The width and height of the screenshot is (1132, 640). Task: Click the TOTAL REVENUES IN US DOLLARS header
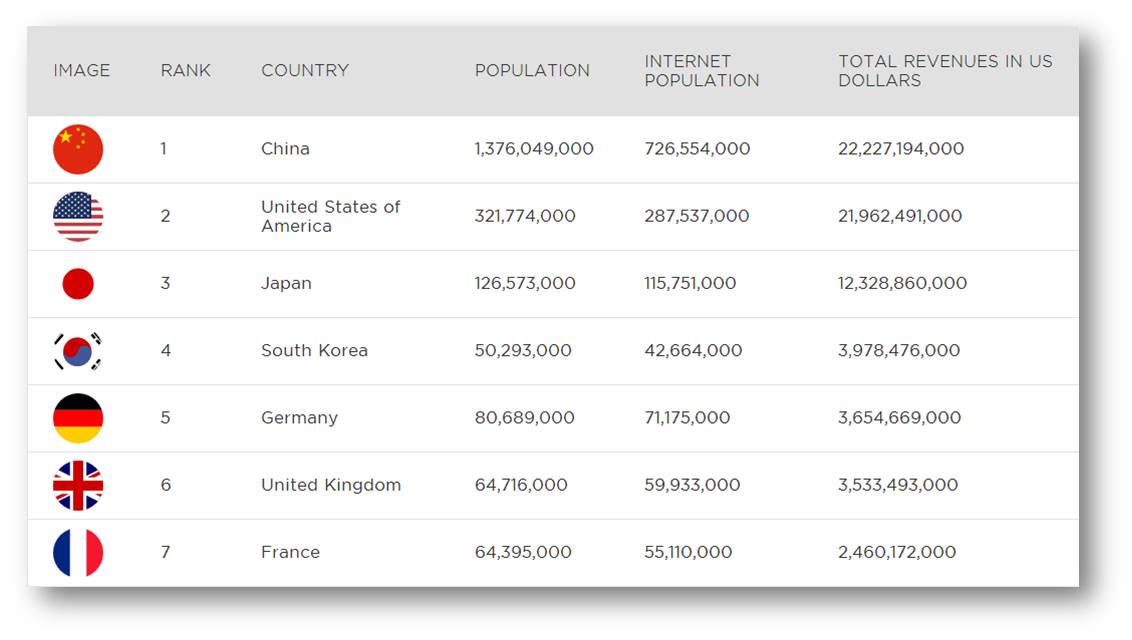tap(945, 71)
